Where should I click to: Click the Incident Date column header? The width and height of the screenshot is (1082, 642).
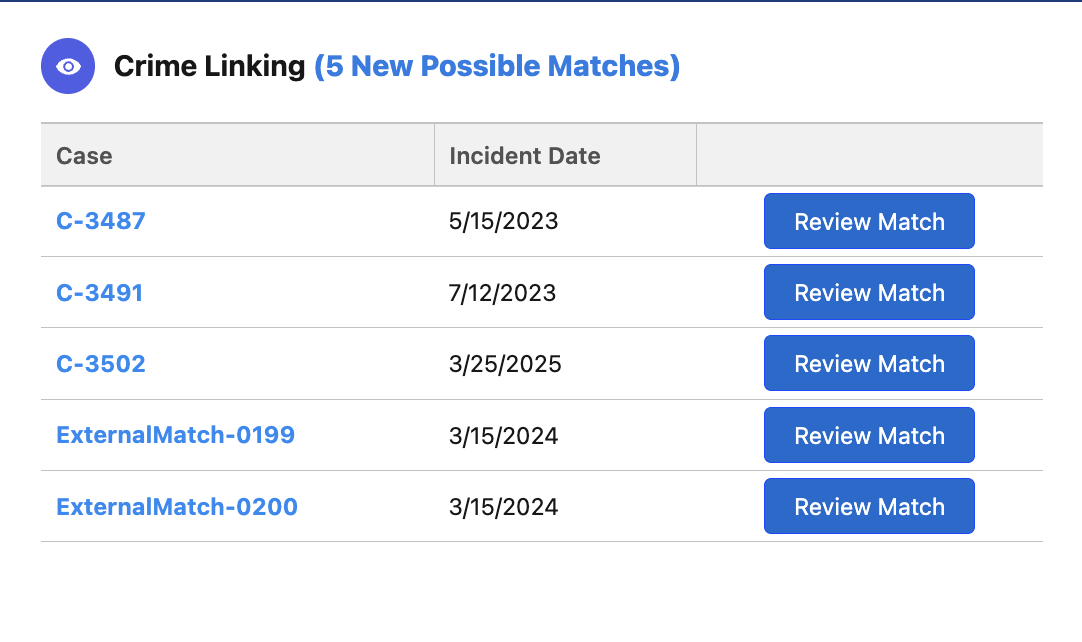click(525, 156)
